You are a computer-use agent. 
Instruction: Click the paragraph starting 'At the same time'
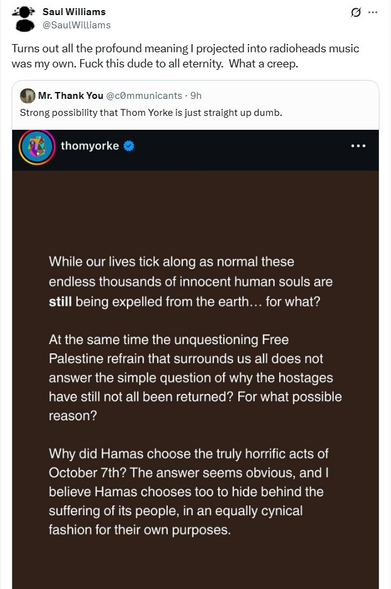point(195,378)
